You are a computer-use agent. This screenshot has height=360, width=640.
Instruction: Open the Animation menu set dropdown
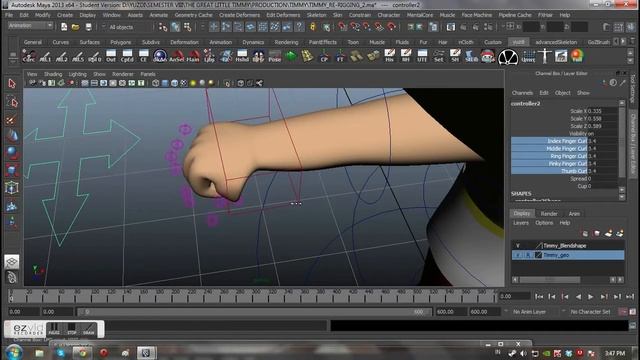click(x=31, y=26)
